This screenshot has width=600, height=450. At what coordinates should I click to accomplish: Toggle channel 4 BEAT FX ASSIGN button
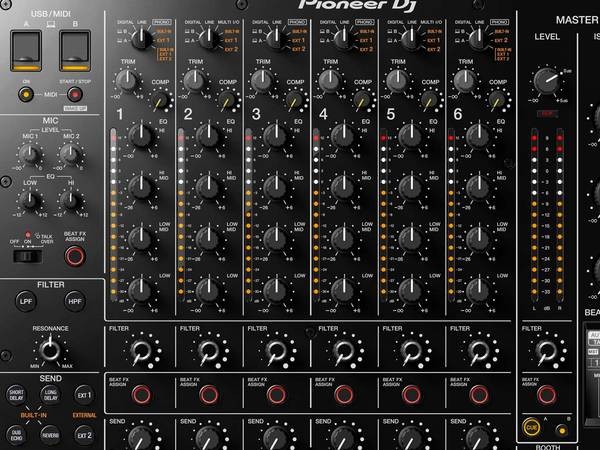pos(344,395)
